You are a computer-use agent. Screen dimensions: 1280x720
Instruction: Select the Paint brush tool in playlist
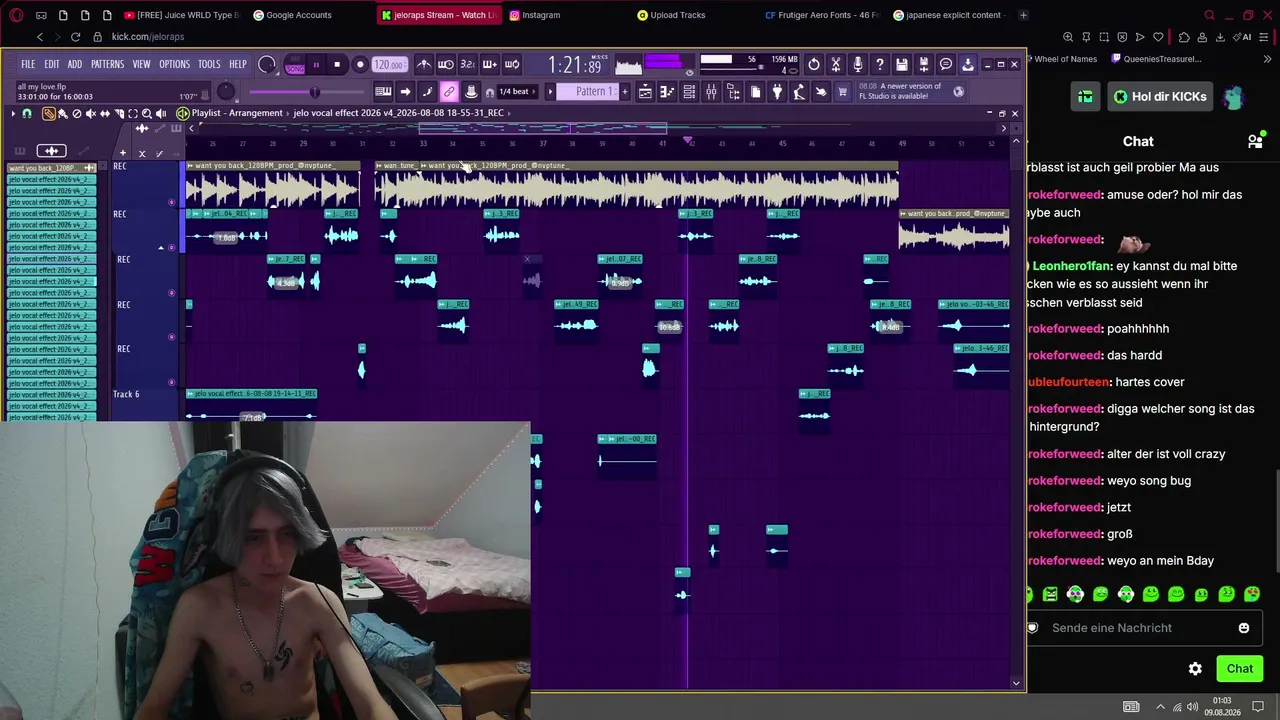pyautogui.click(x=63, y=113)
